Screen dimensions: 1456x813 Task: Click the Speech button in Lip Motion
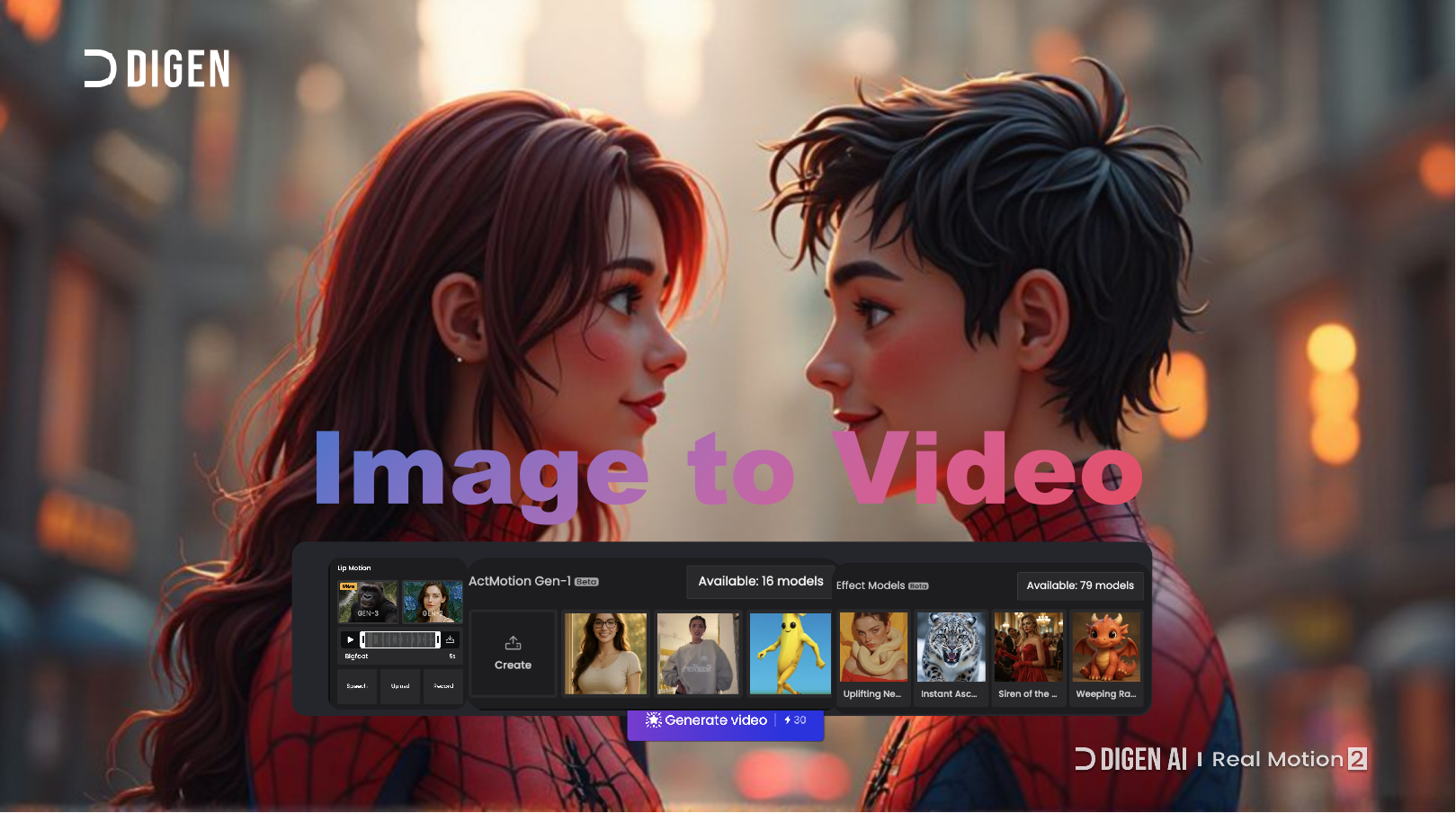click(x=357, y=686)
